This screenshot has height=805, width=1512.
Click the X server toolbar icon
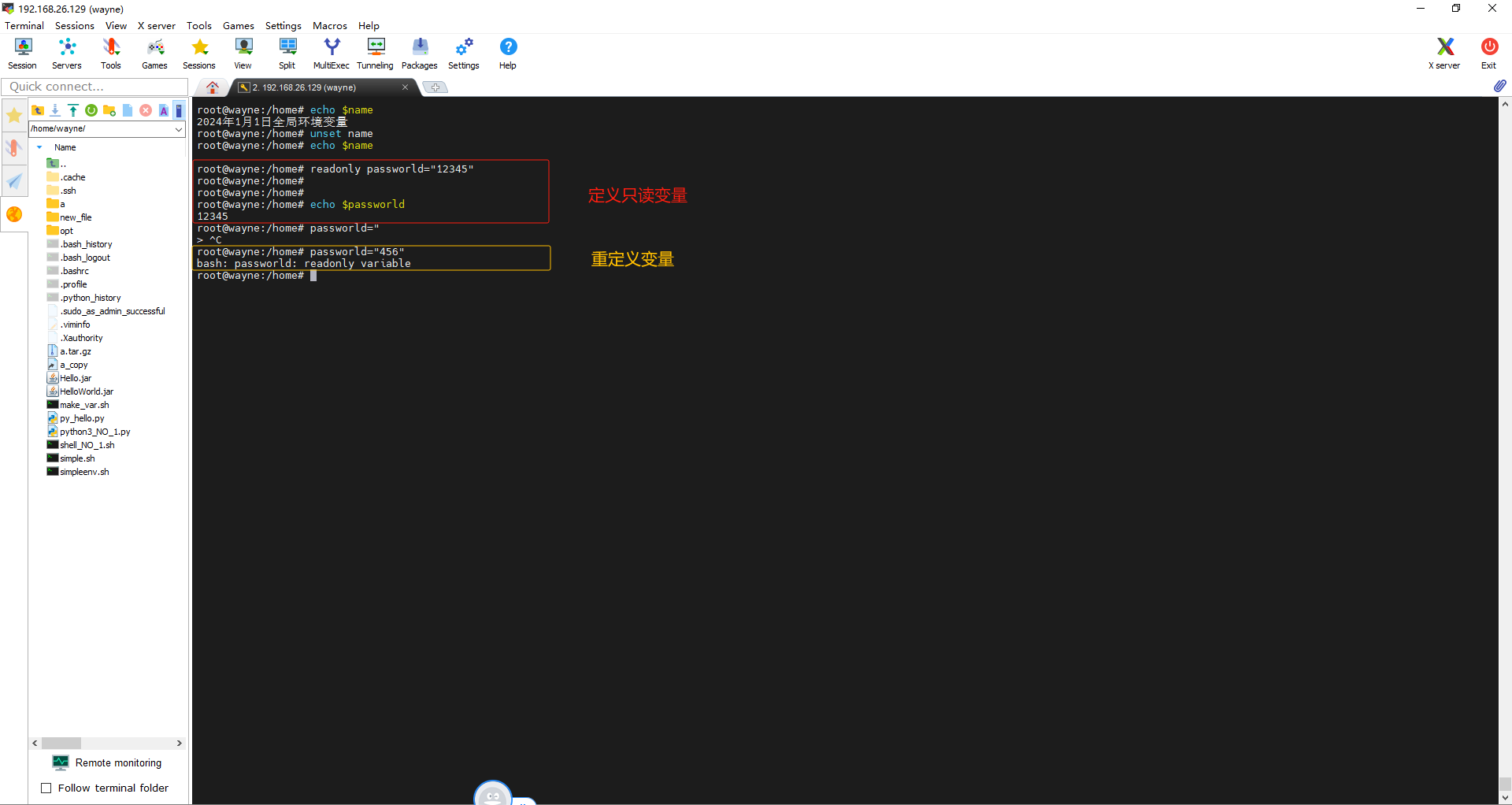pyautogui.click(x=1444, y=54)
